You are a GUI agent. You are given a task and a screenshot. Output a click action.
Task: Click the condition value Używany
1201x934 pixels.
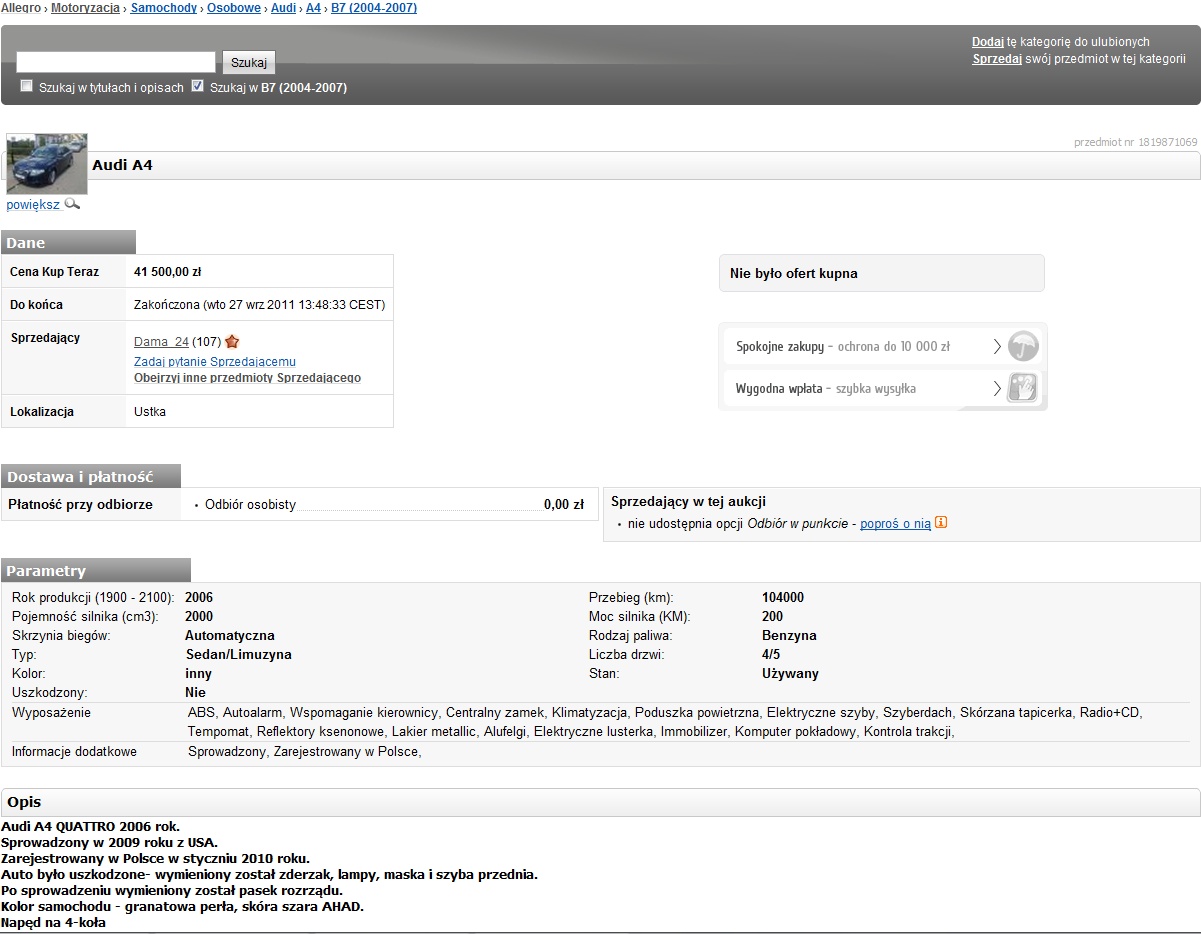790,674
